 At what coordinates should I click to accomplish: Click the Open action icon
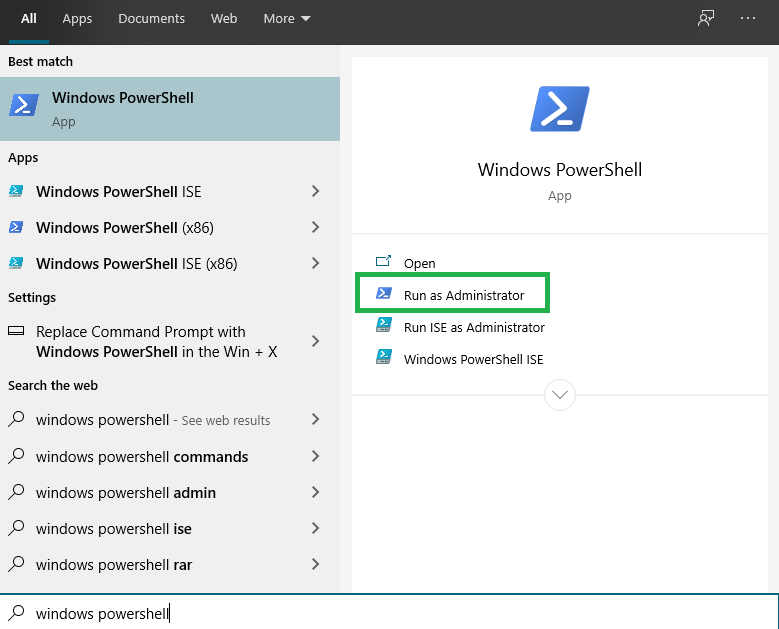pos(383,261)
